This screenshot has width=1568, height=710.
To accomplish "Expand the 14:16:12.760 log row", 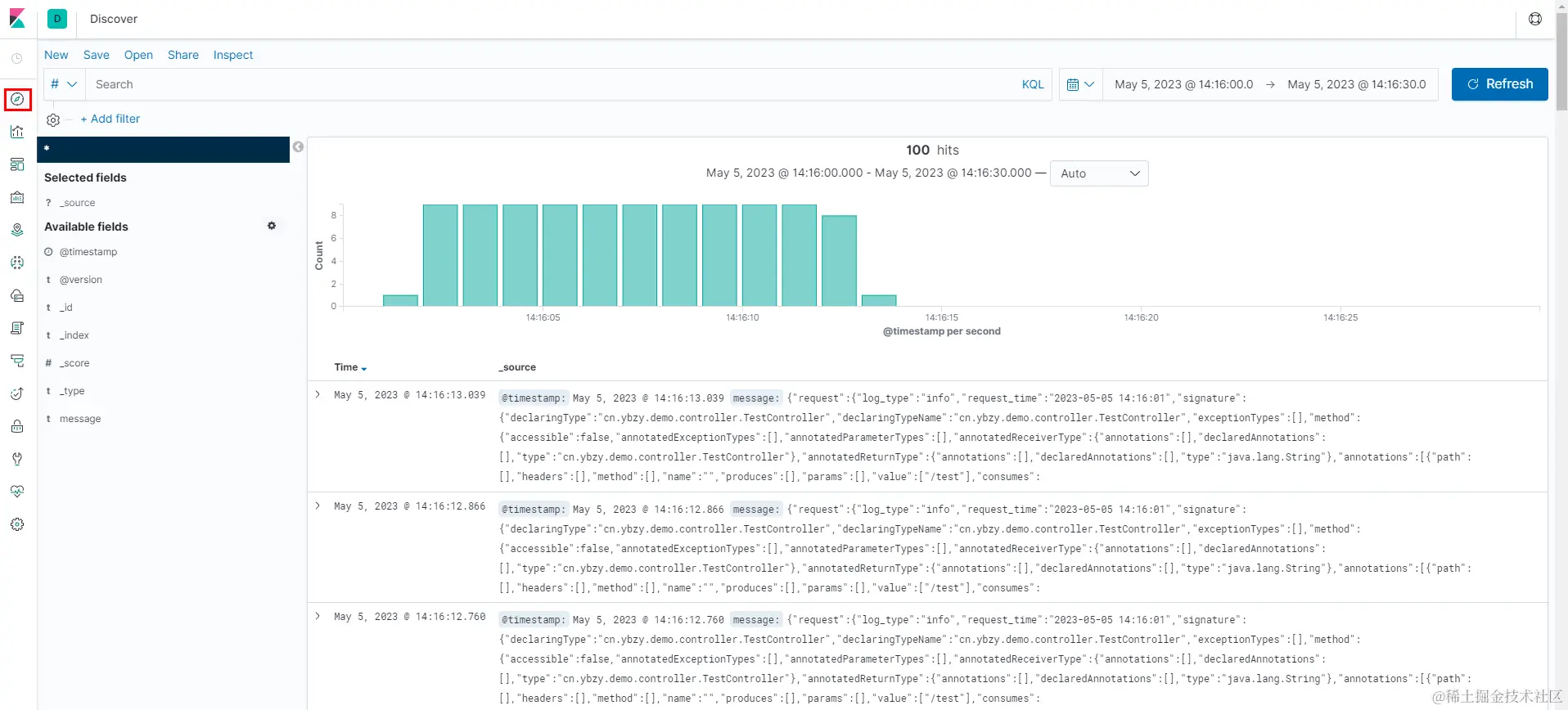I will click(318, 617).
